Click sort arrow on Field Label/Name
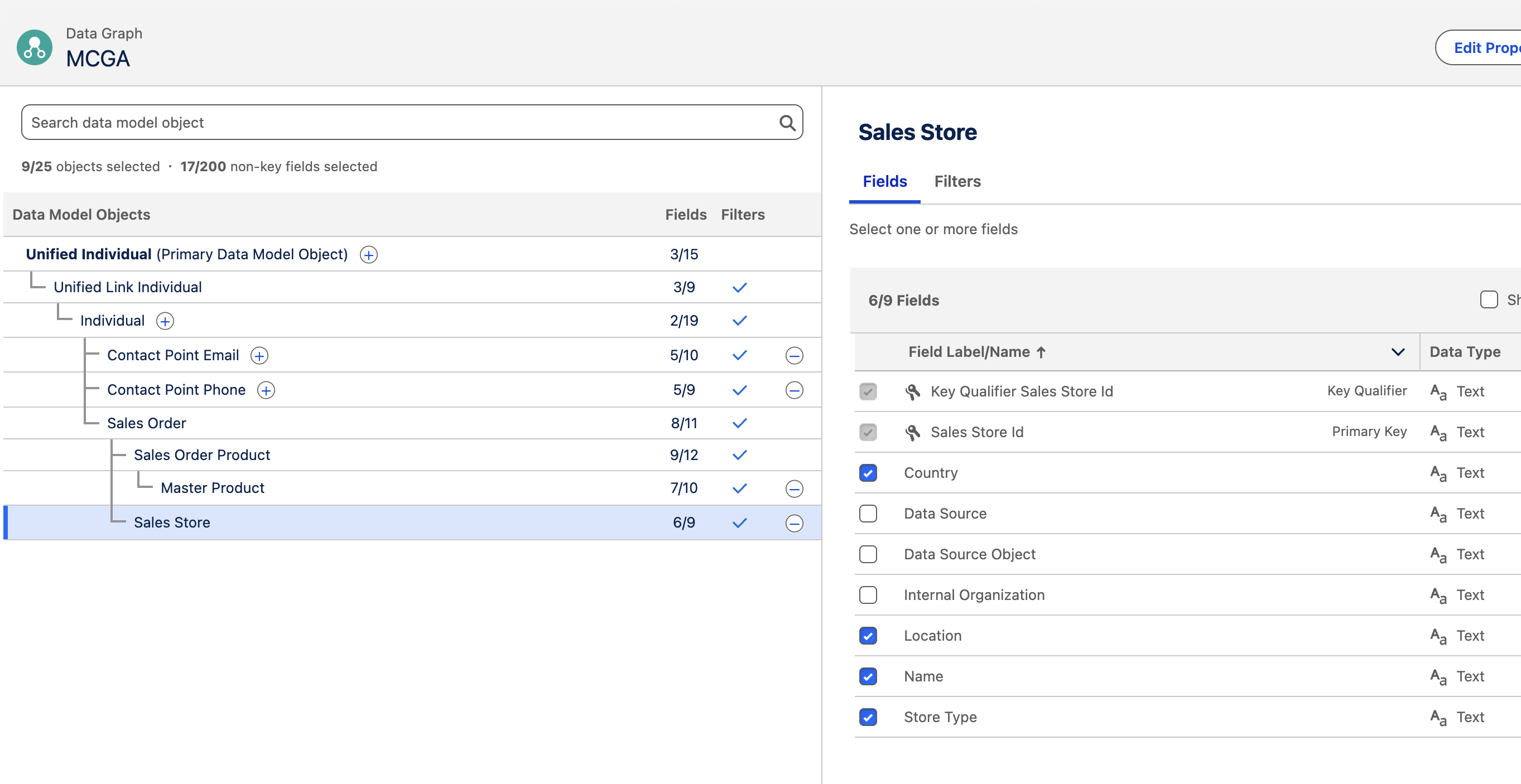The width and height of the screenshot is (1521, 784). (1041, 352)
